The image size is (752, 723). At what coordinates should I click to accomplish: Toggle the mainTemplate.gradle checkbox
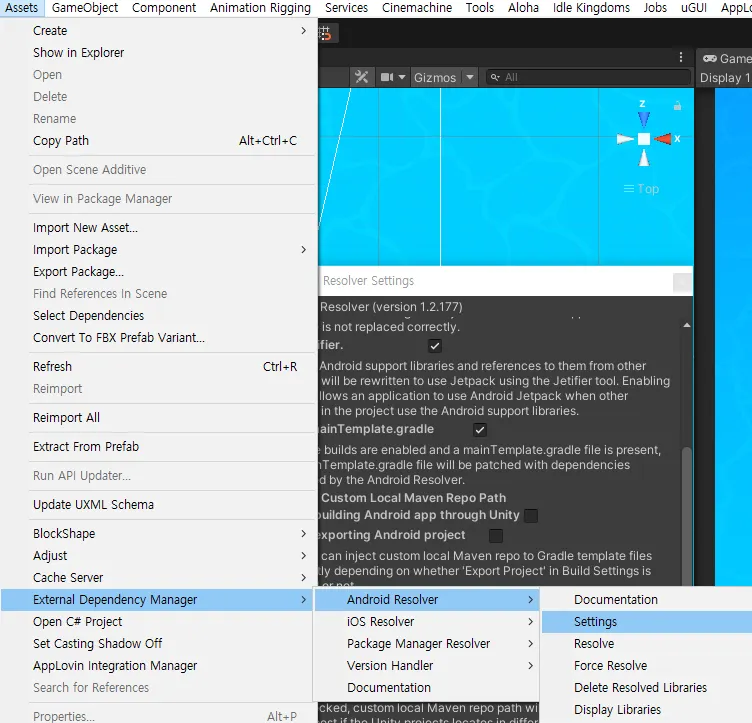click(480, 430)
